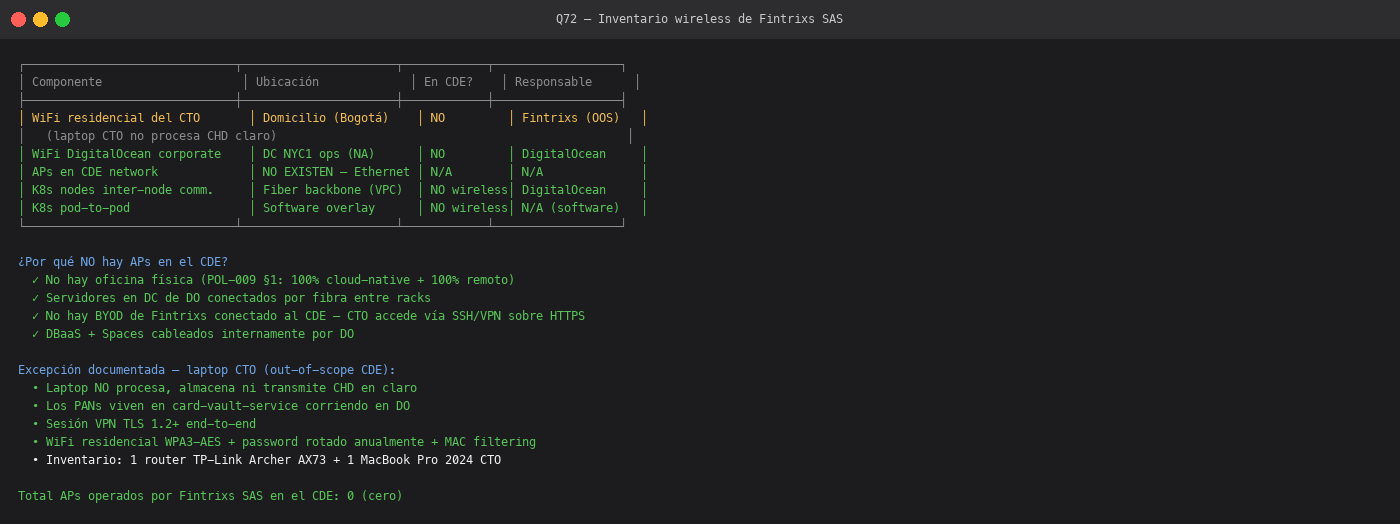
Task: Click the 'Domicilio (Bogotá)' cell
Action: pyautogui.click(x=326, y=118)
